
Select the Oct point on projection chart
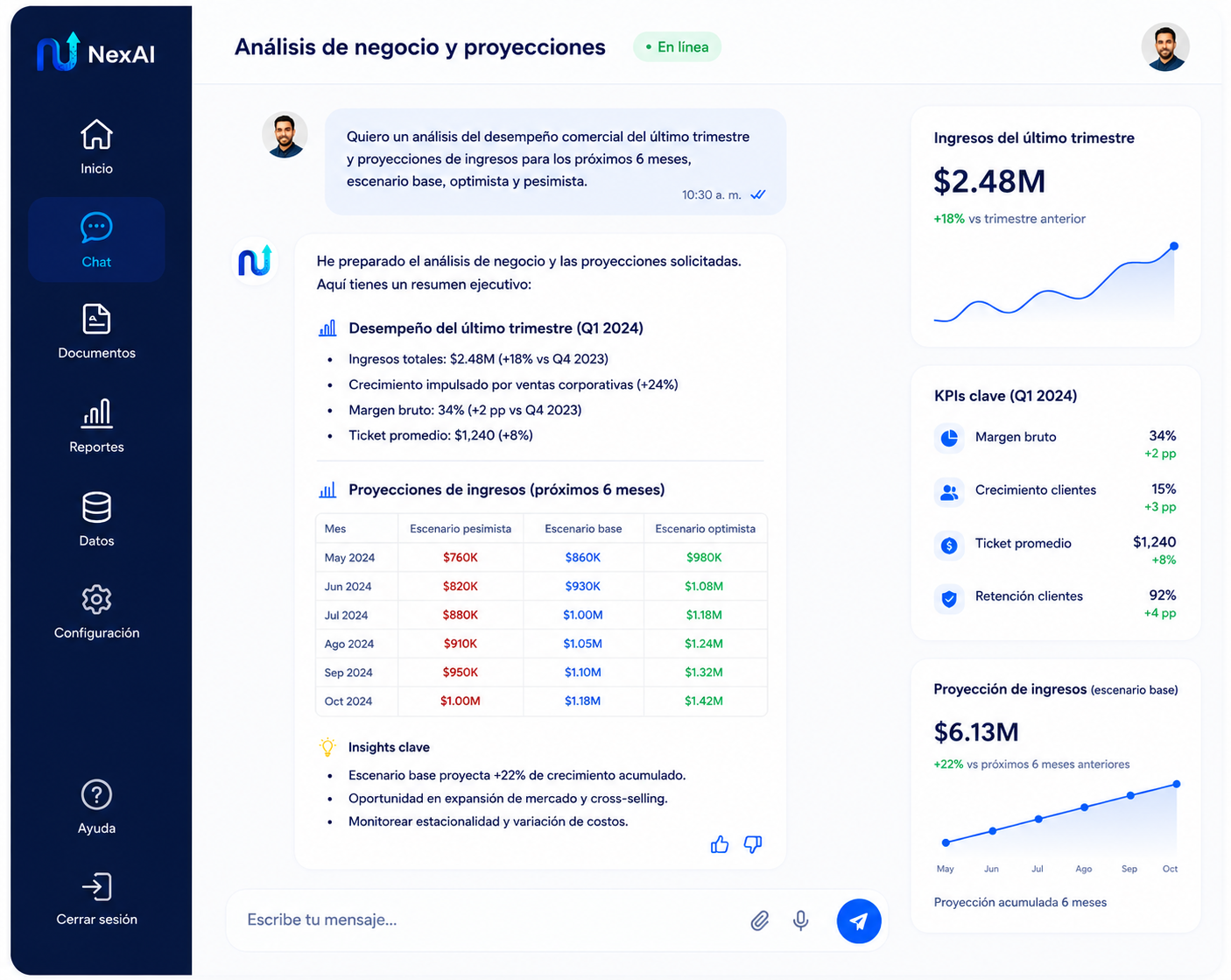1177,784
